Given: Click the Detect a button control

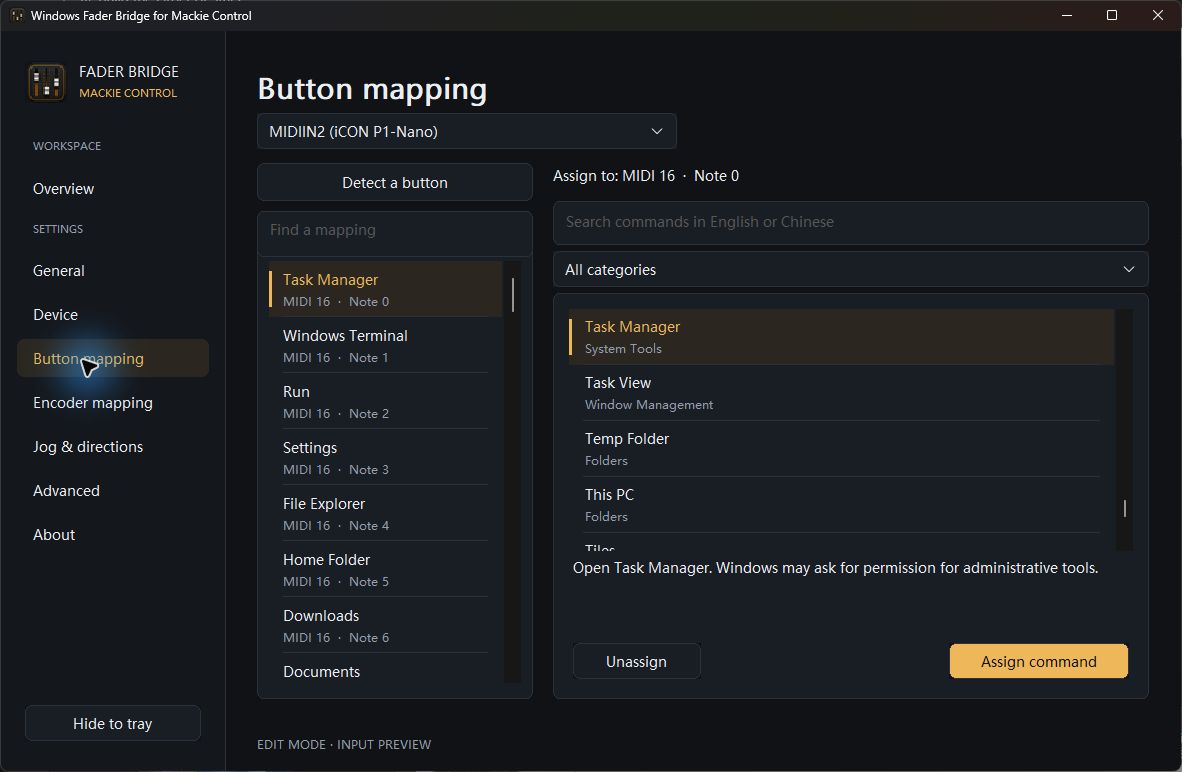Looking at the screenshot, I should (395, 182).
